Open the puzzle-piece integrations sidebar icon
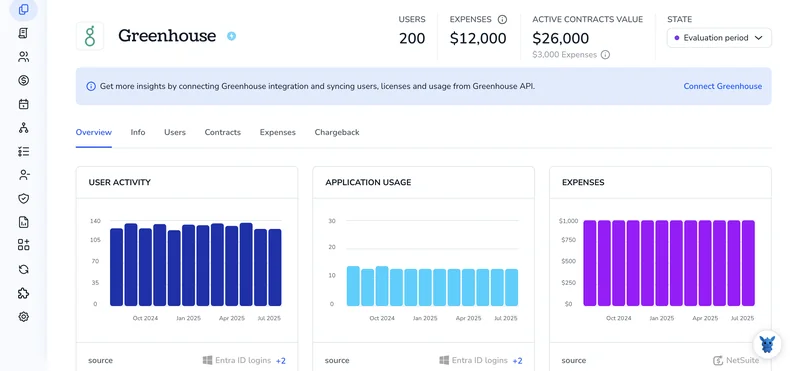800x371 pixels. point(23,293)
